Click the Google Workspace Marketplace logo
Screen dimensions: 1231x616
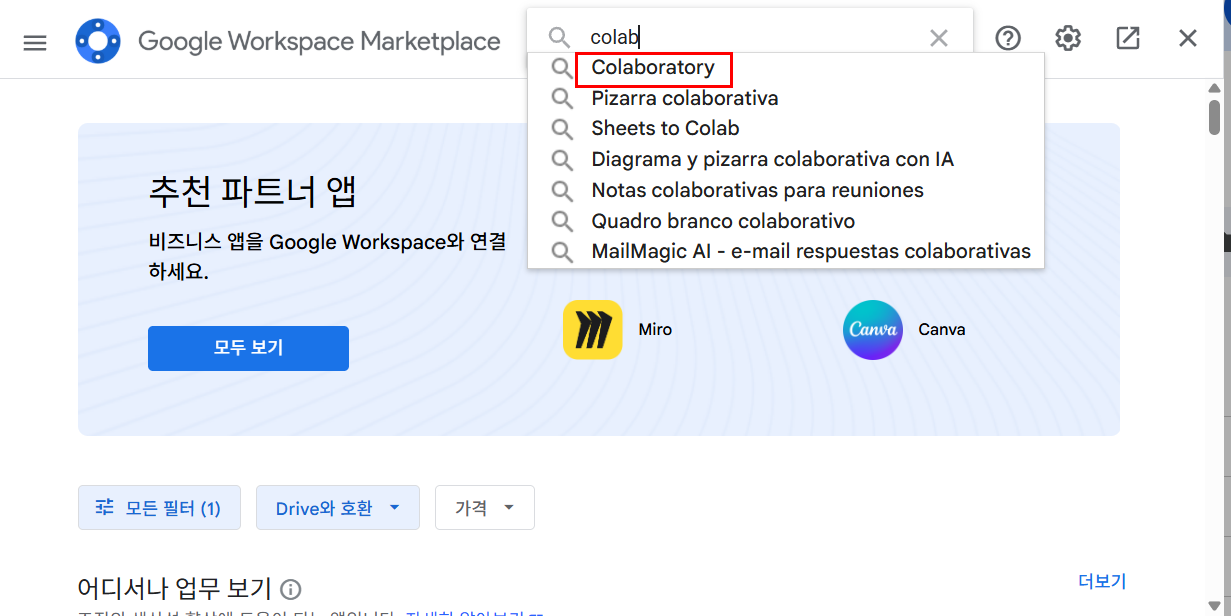click(x=98, y=41)
